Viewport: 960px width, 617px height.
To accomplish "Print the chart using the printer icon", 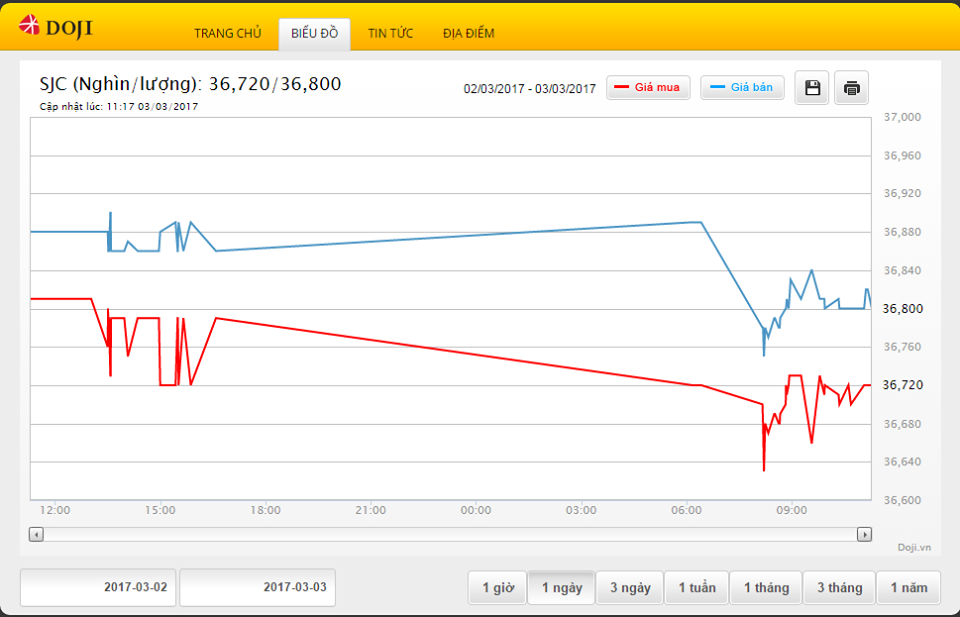I will coord(851,88).
